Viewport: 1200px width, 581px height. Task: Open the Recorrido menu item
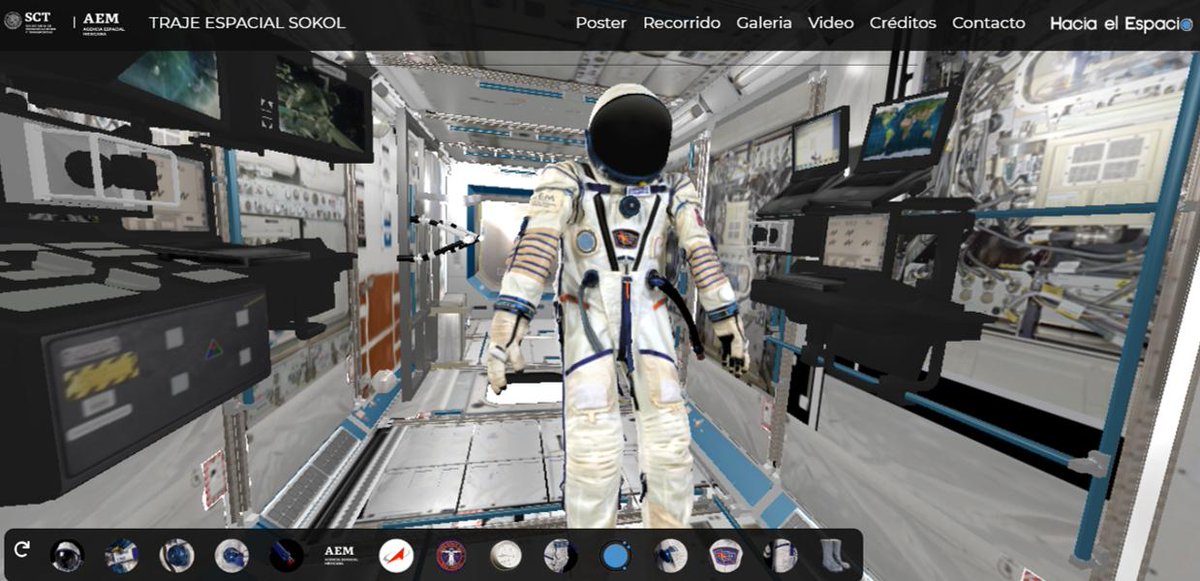[681, 23]
